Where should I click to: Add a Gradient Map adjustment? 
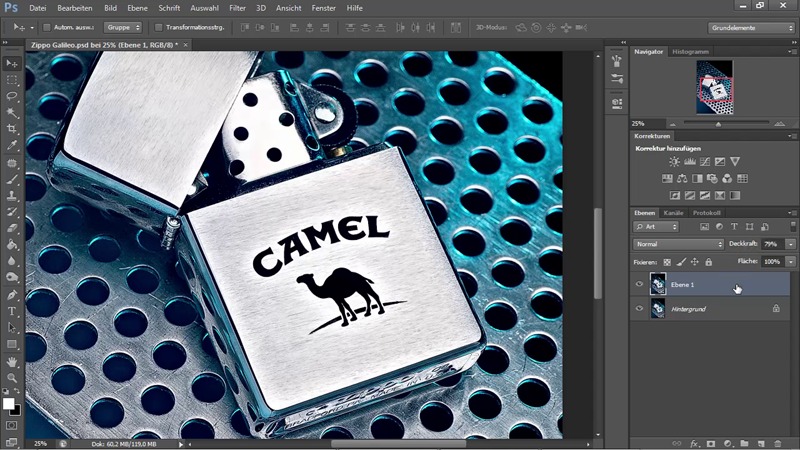click(x=735, y=195)
